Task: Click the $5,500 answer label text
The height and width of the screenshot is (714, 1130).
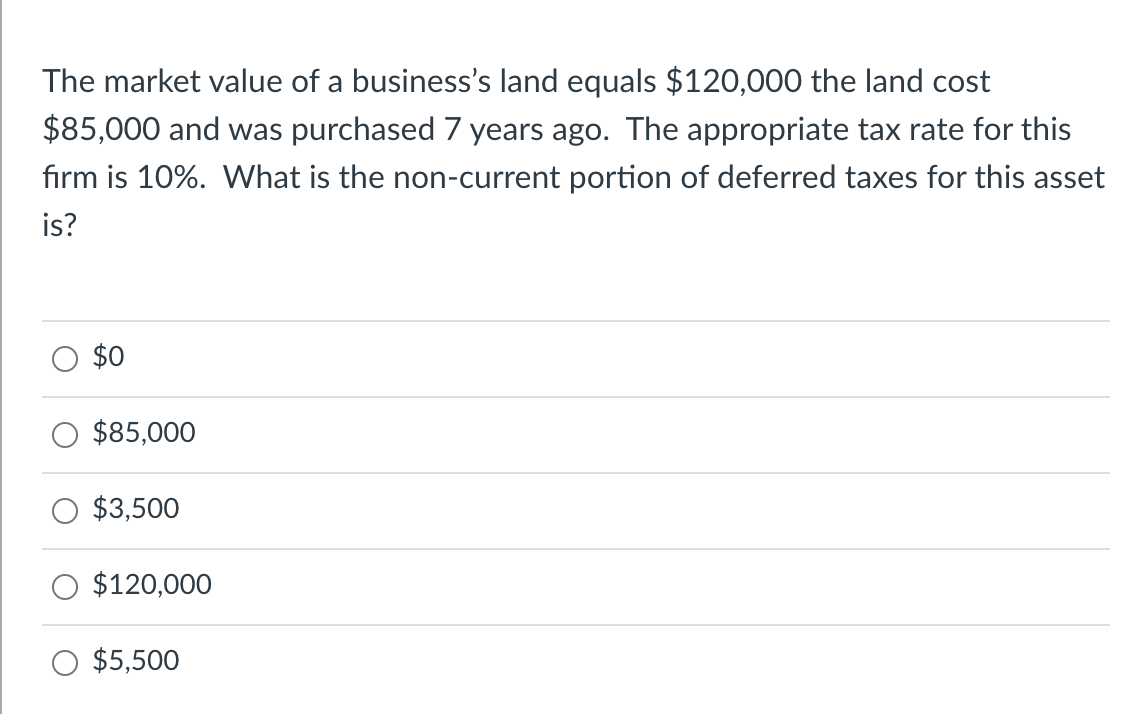Action: pyautogui.click(x=136, y=661)
